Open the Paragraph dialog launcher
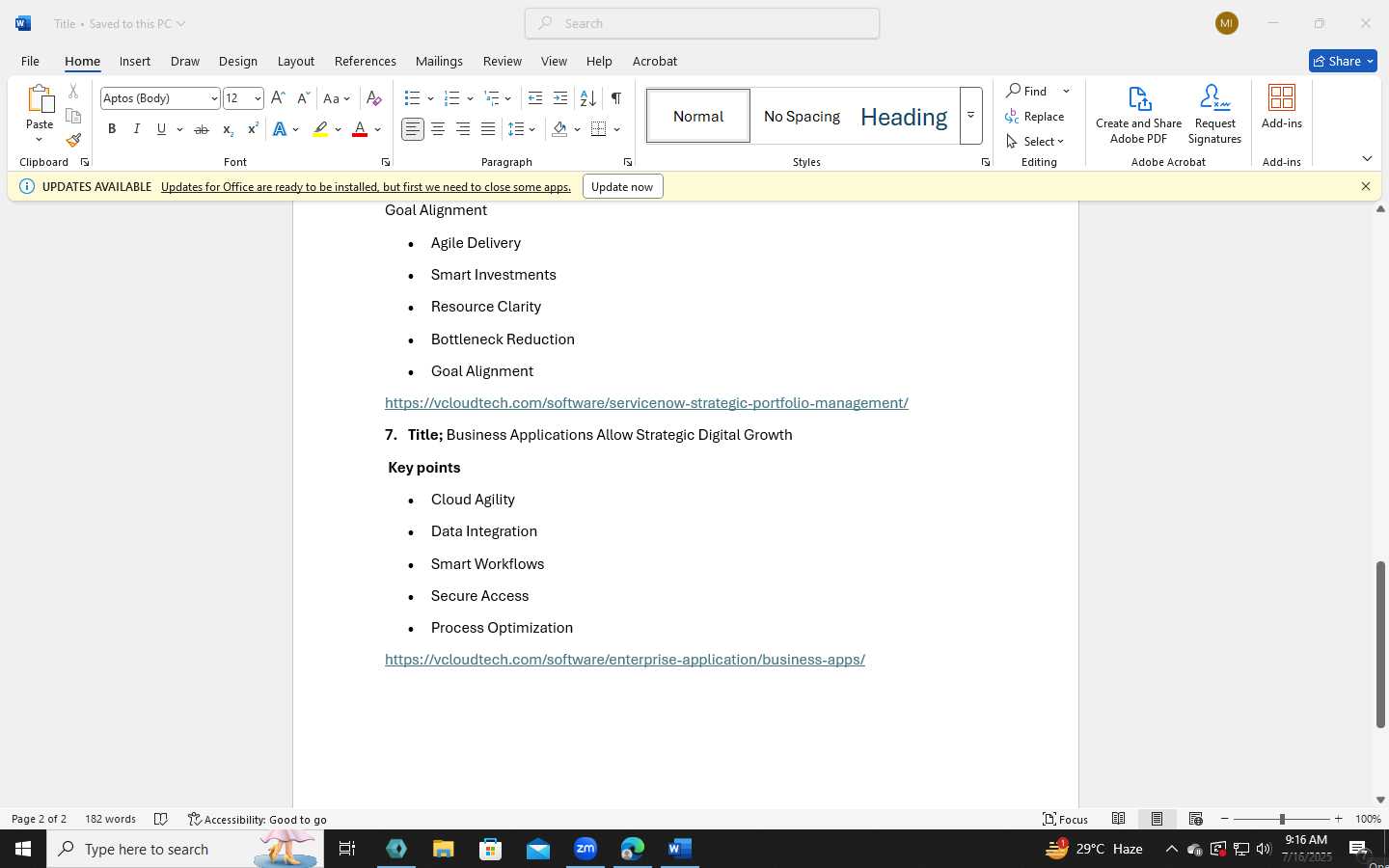Image resolution: width=1389 pixels, height=868 pixels. tap(628, 162)
